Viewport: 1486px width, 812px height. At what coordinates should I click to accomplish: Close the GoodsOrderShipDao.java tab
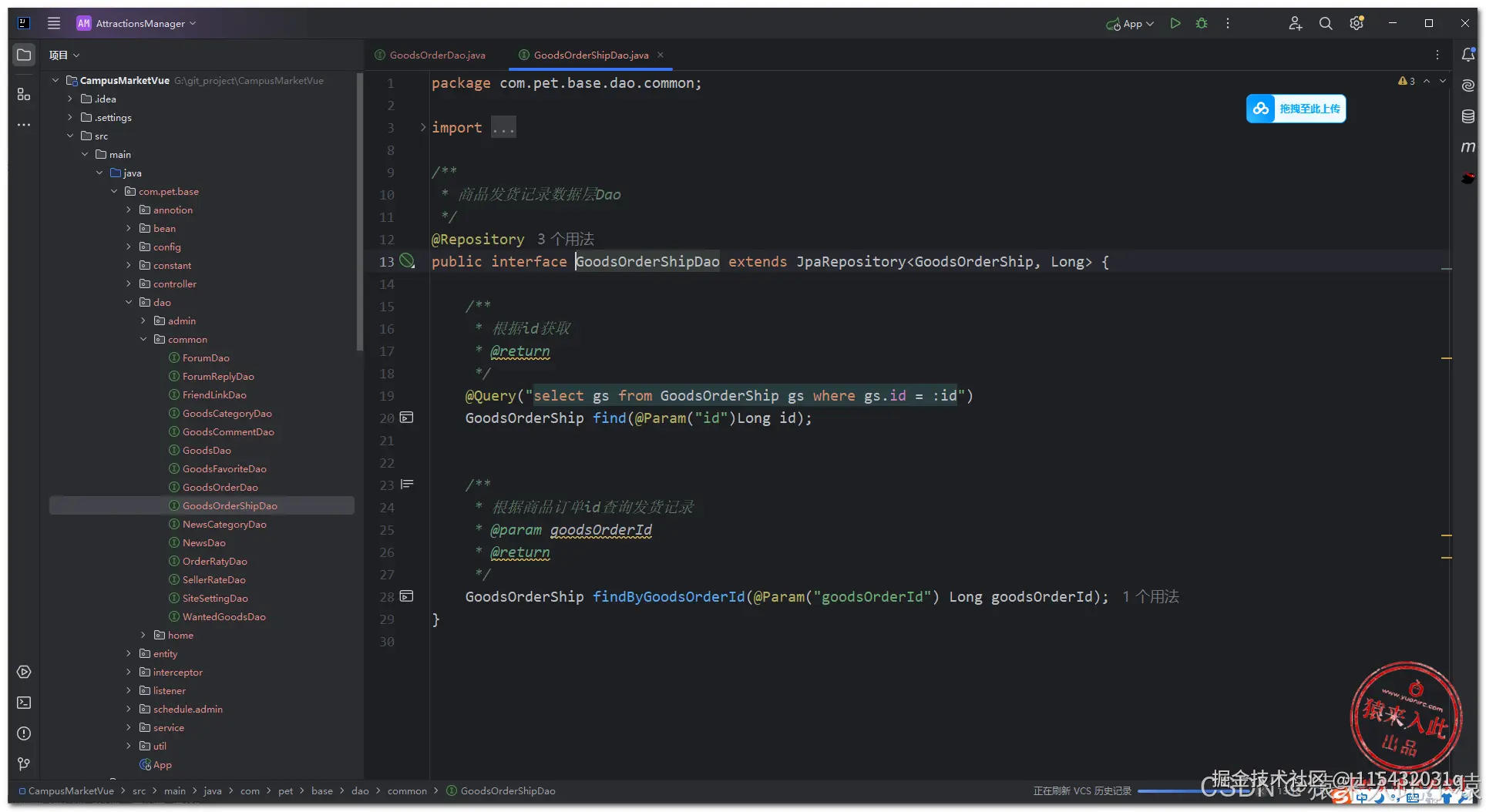[661, 55]
